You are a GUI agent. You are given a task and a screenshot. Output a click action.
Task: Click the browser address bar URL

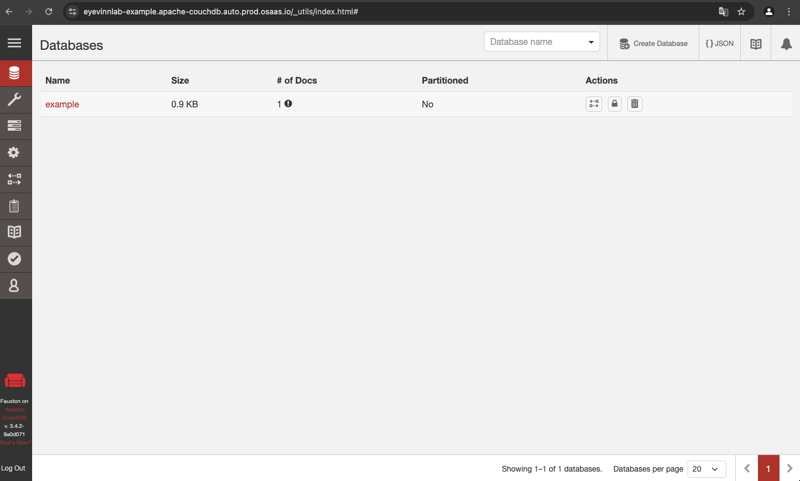tap(220, 11)
